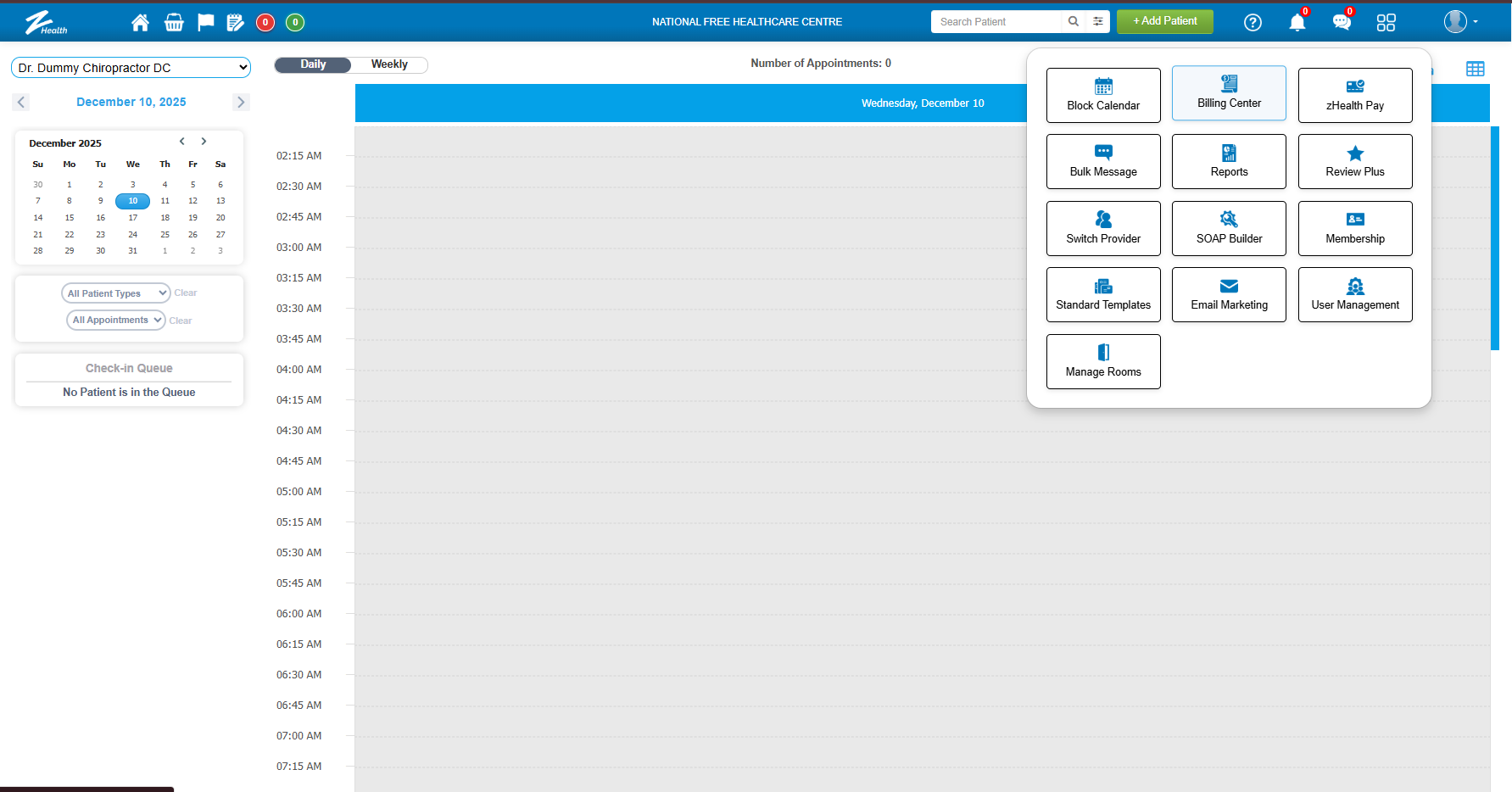The width and height of the screenshot is (1512, 792).
Task: Select SOAP Builder in the menu
Action: pyautogui.click(x=1229, y=228)
